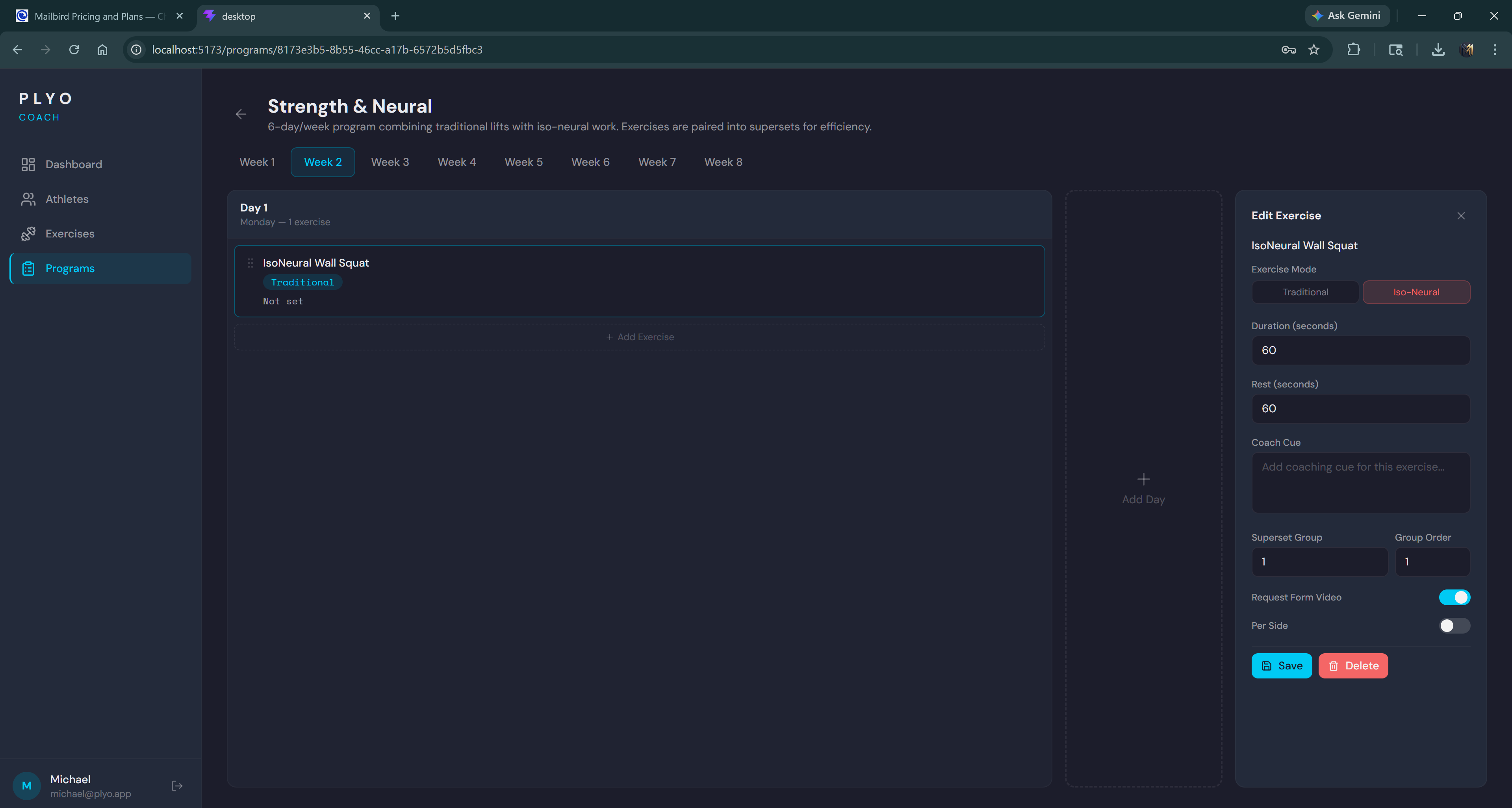Delete the exercise

point(1353,665)
